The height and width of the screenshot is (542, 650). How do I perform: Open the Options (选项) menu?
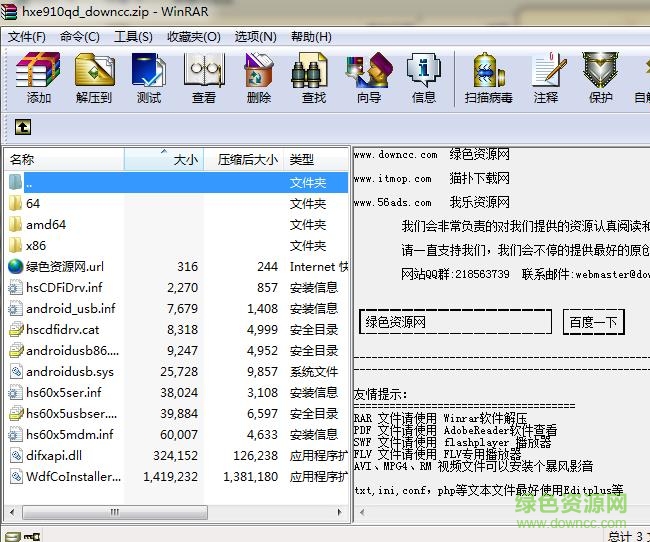tap(256, 37)
